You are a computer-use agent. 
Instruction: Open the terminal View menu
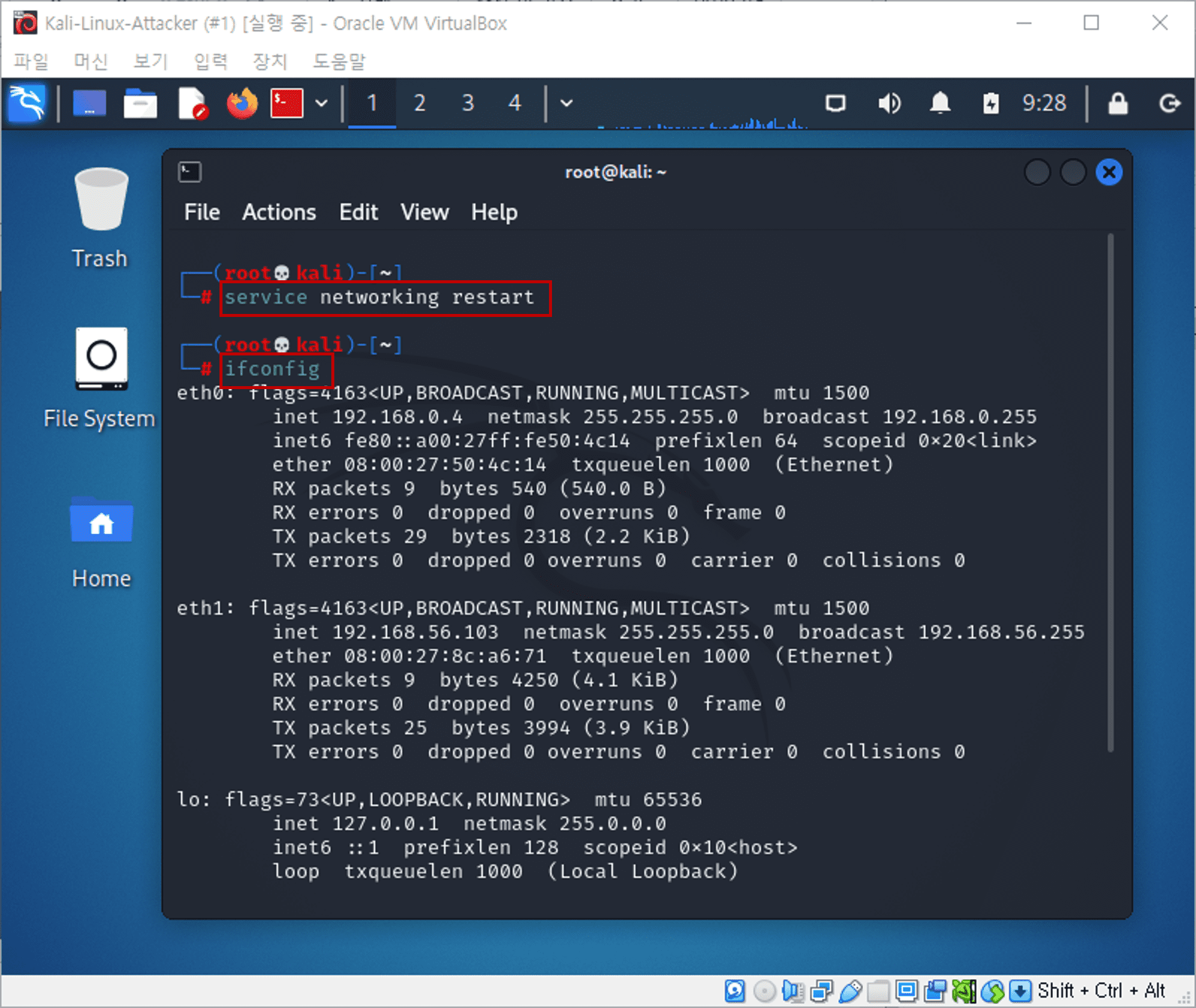click(425, 212)
